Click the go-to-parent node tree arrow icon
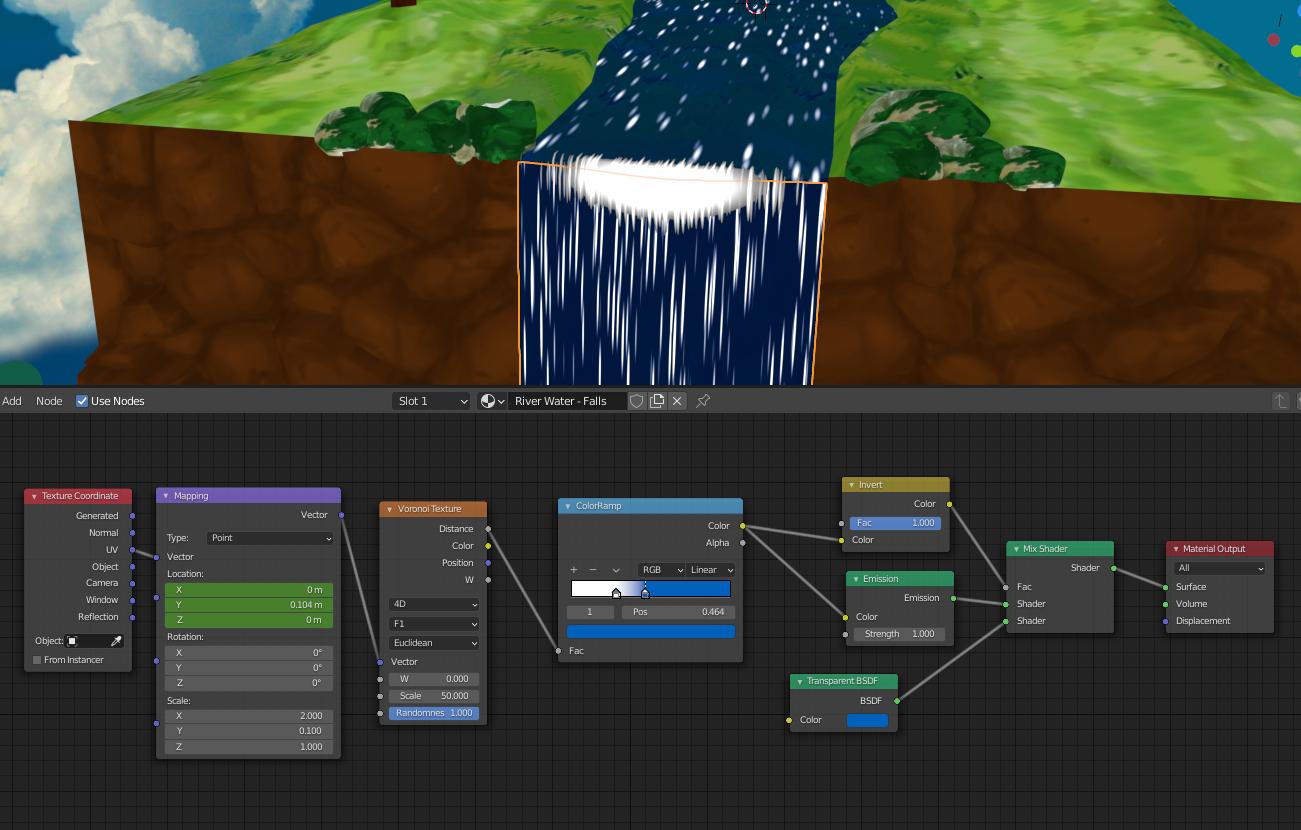 pyautogui.click(x=1280, y=401)
